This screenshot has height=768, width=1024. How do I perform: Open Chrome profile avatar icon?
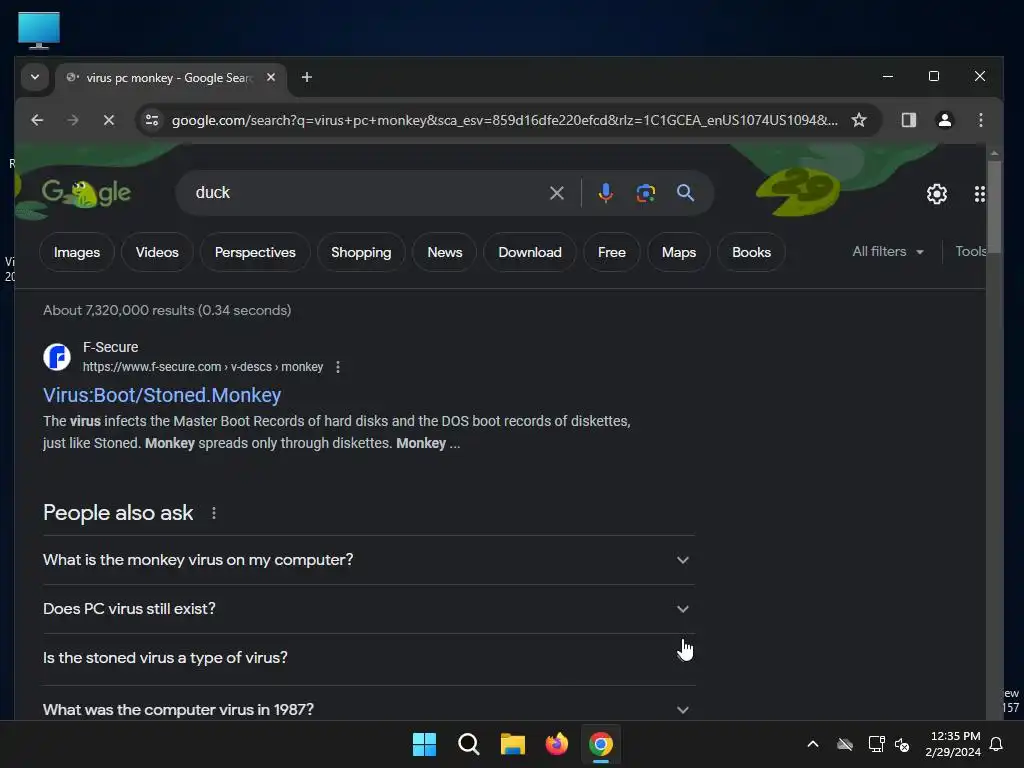tap(944, 120)
